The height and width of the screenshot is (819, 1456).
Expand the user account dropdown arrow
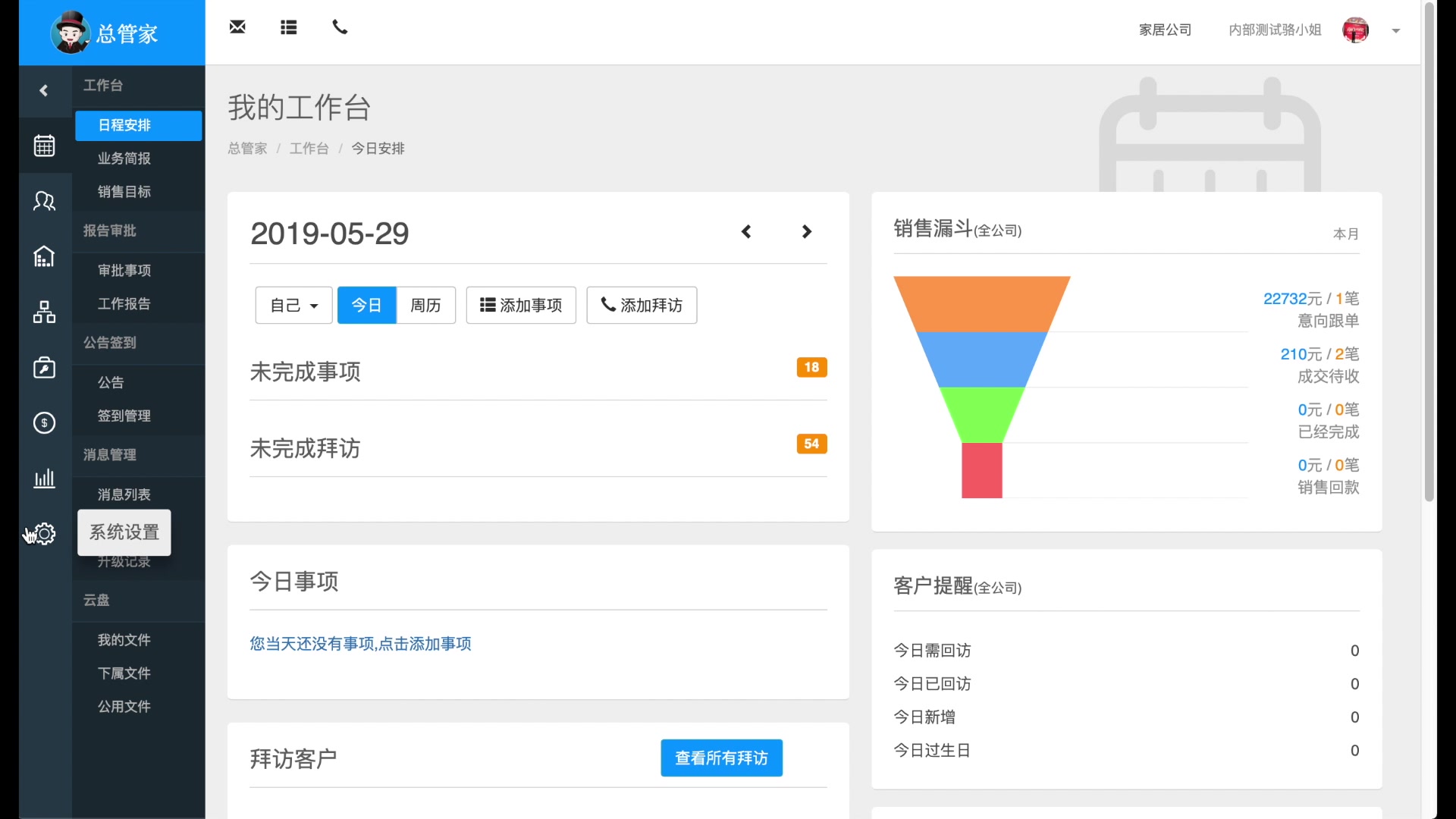click(x=1396, y=31)
